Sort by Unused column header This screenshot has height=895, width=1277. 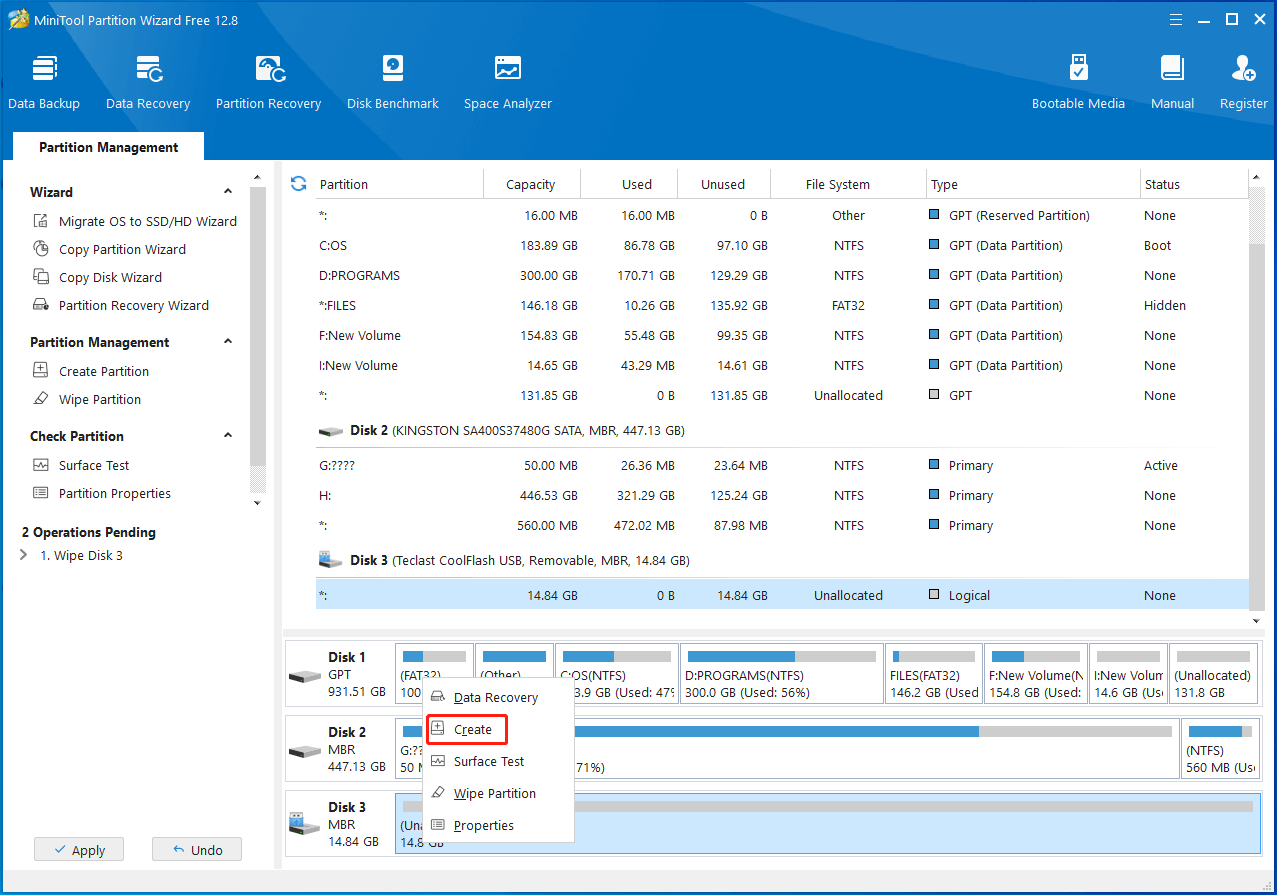(x=724, y=184)
